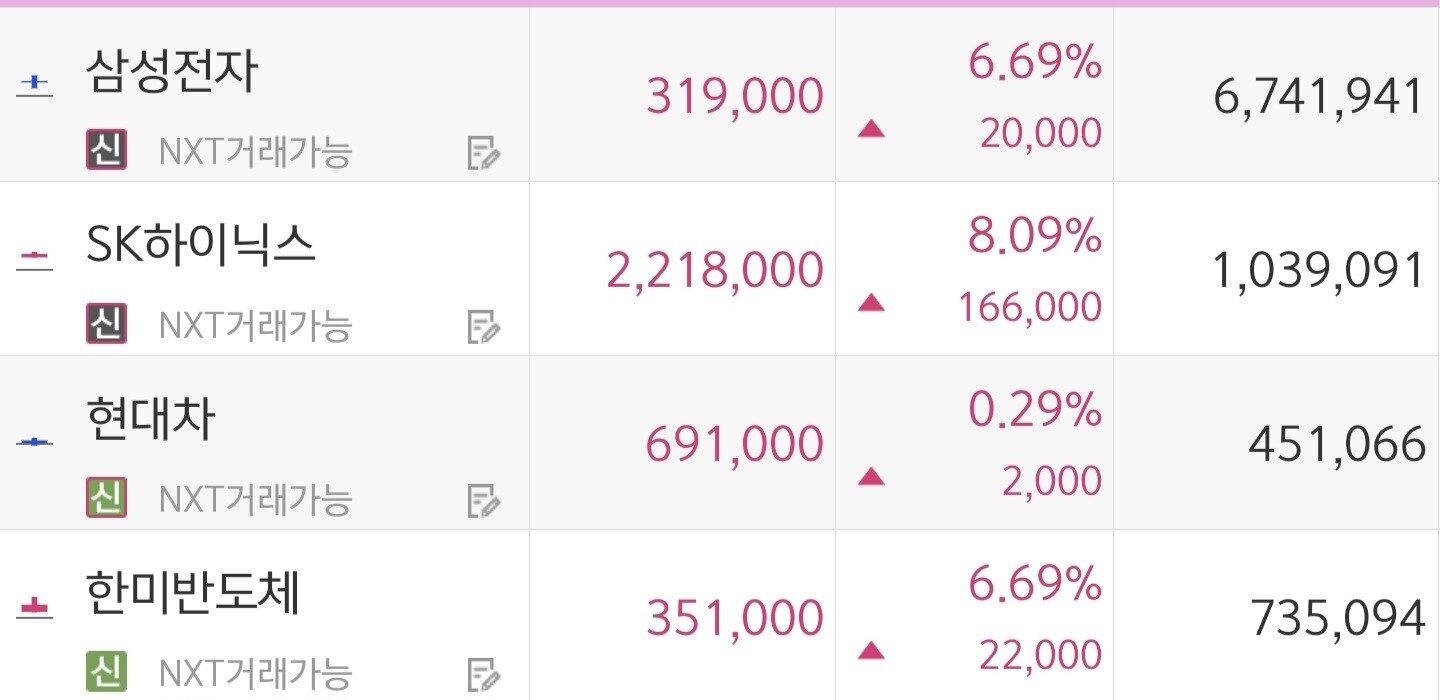Click the 신 credit badge under 삼성전자
Image resolution: width=1440 pixels, height=700 pixels.
point(106,151)
